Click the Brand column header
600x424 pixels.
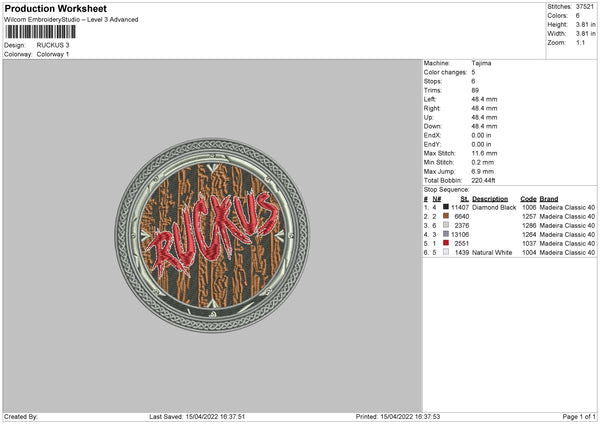(549, 198)
